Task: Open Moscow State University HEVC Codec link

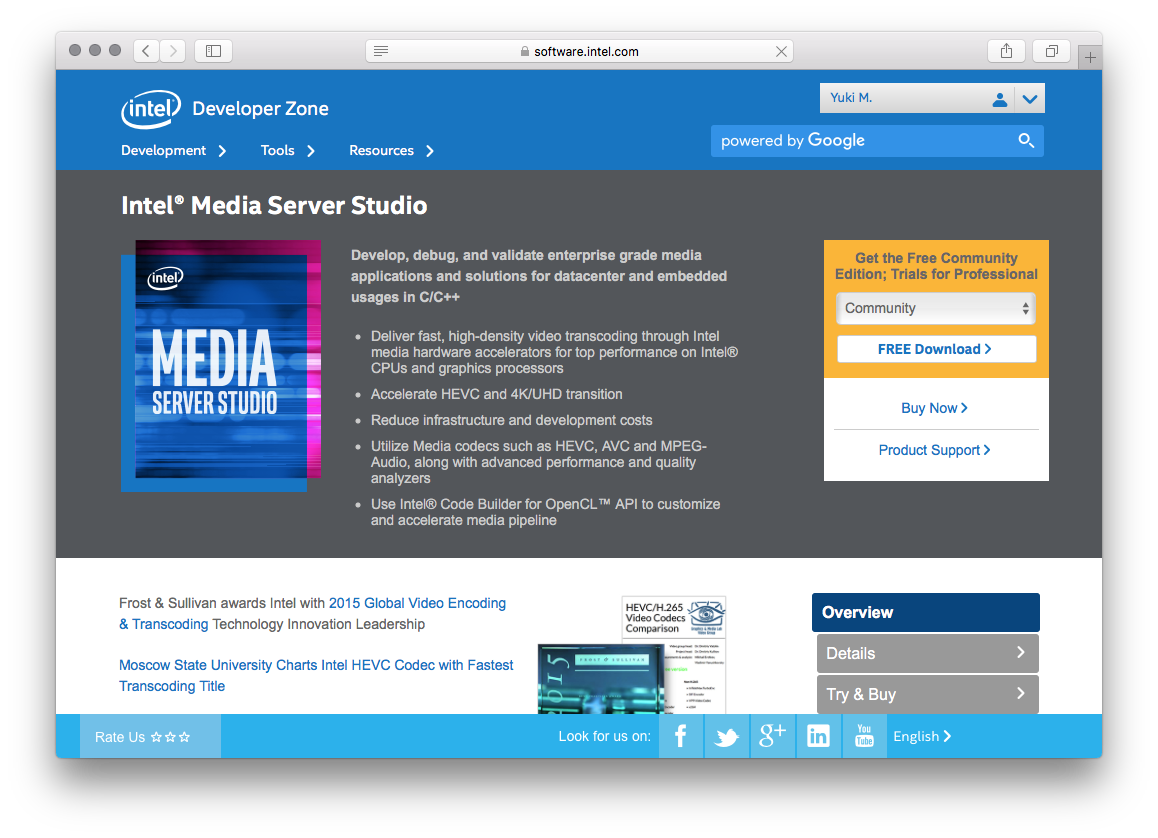Action: (316, 675)
